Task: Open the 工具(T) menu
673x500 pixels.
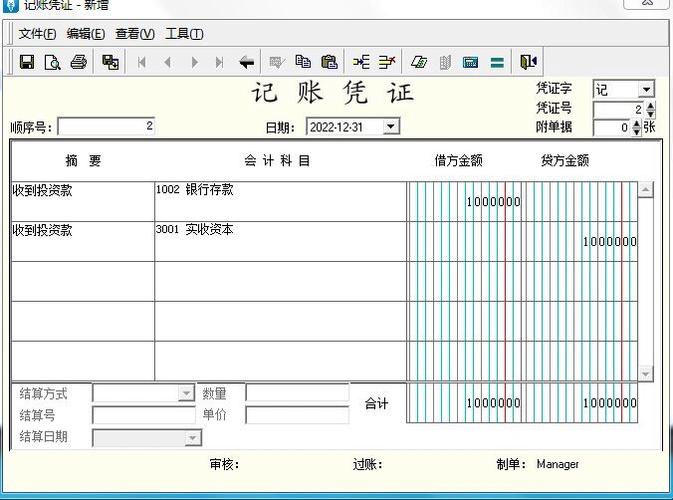Action: (x=184, y=33)
